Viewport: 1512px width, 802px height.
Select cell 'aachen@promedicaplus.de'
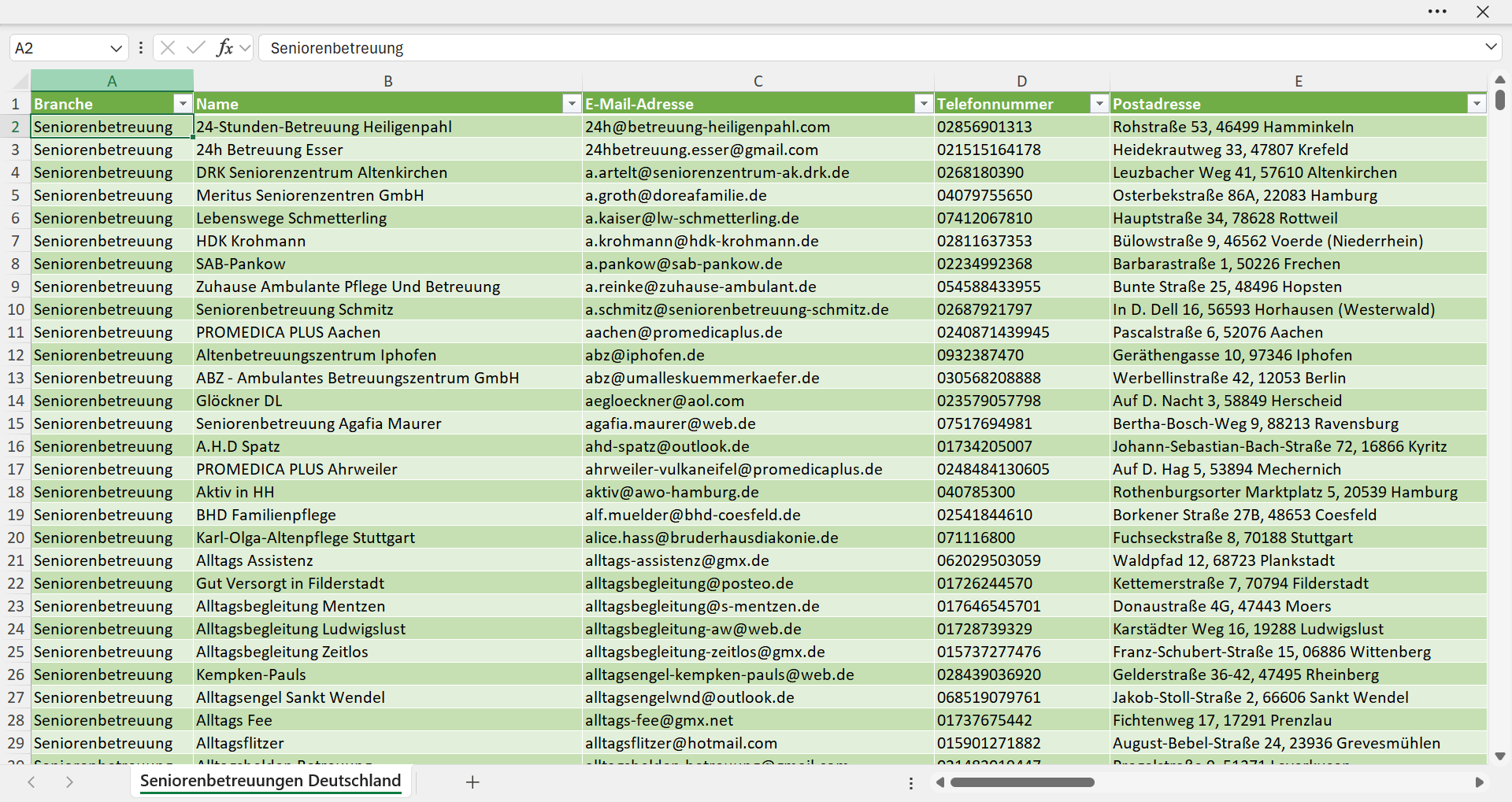coord(758,332)
